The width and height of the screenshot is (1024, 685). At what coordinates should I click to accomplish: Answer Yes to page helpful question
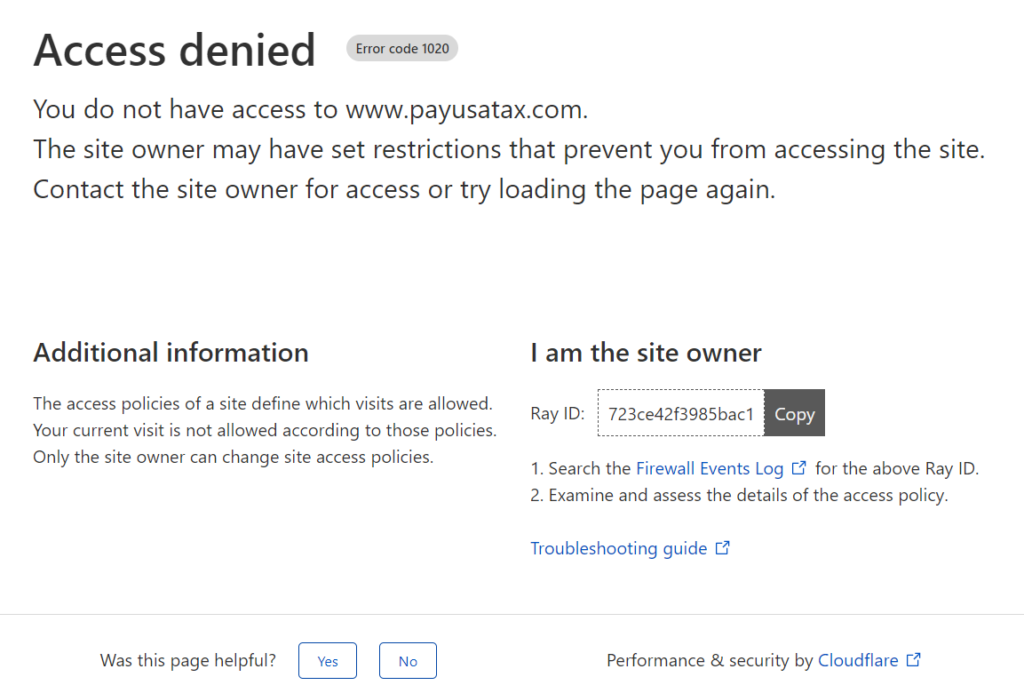pos(327,661)
